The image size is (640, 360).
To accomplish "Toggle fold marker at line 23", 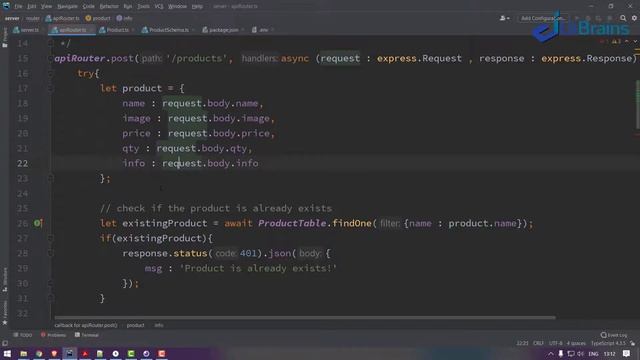I will tap(51, 178).
